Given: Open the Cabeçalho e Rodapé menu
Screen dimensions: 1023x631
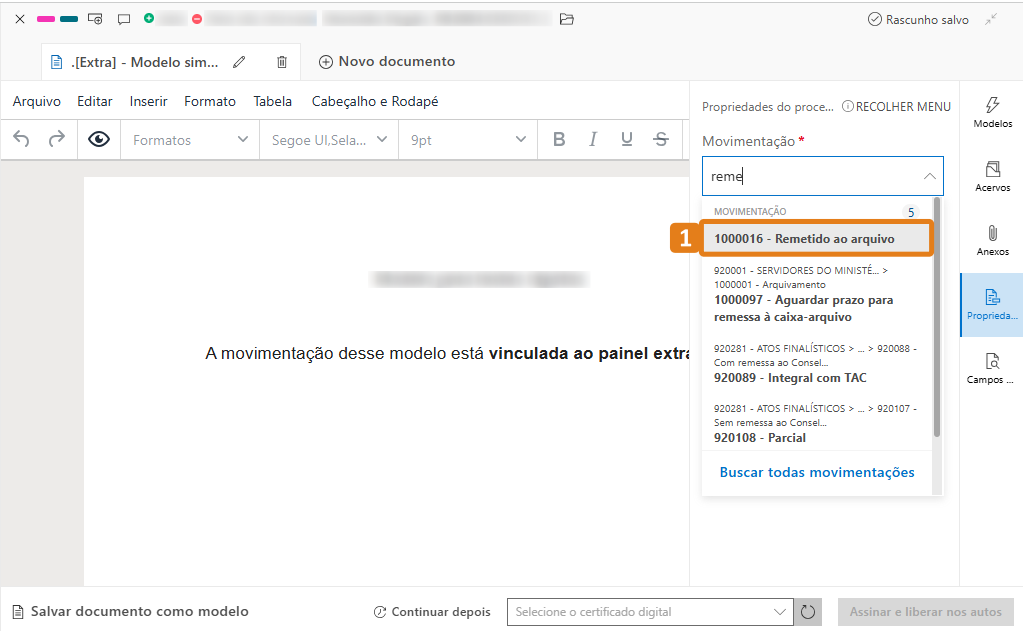Looking at the screenshot, I should (375, 101).
